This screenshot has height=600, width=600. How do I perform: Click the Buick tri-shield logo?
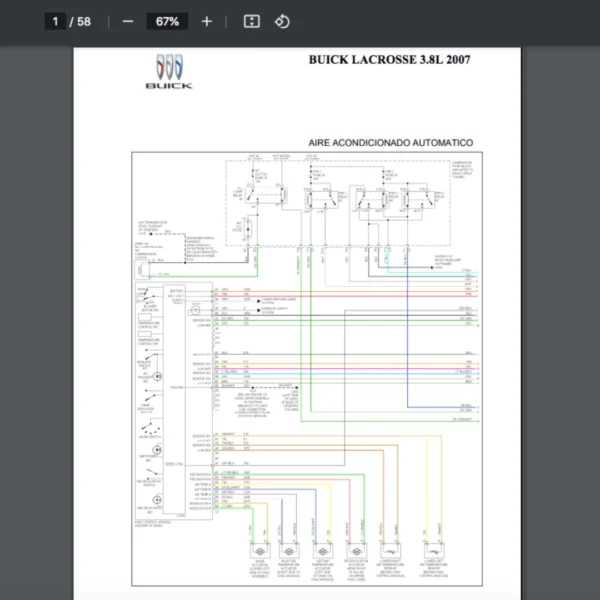click(169, 67)
